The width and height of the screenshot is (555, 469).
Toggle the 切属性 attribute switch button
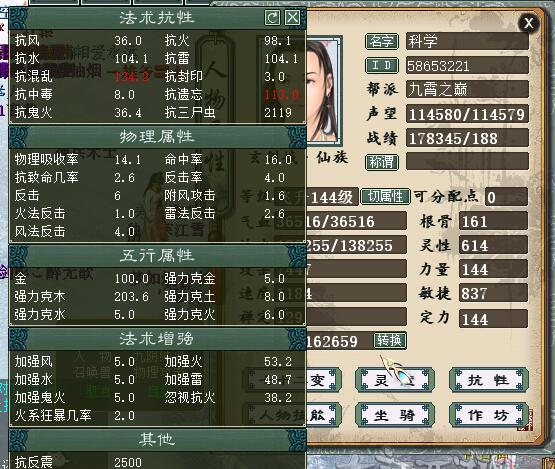click(x=385, y=196)
